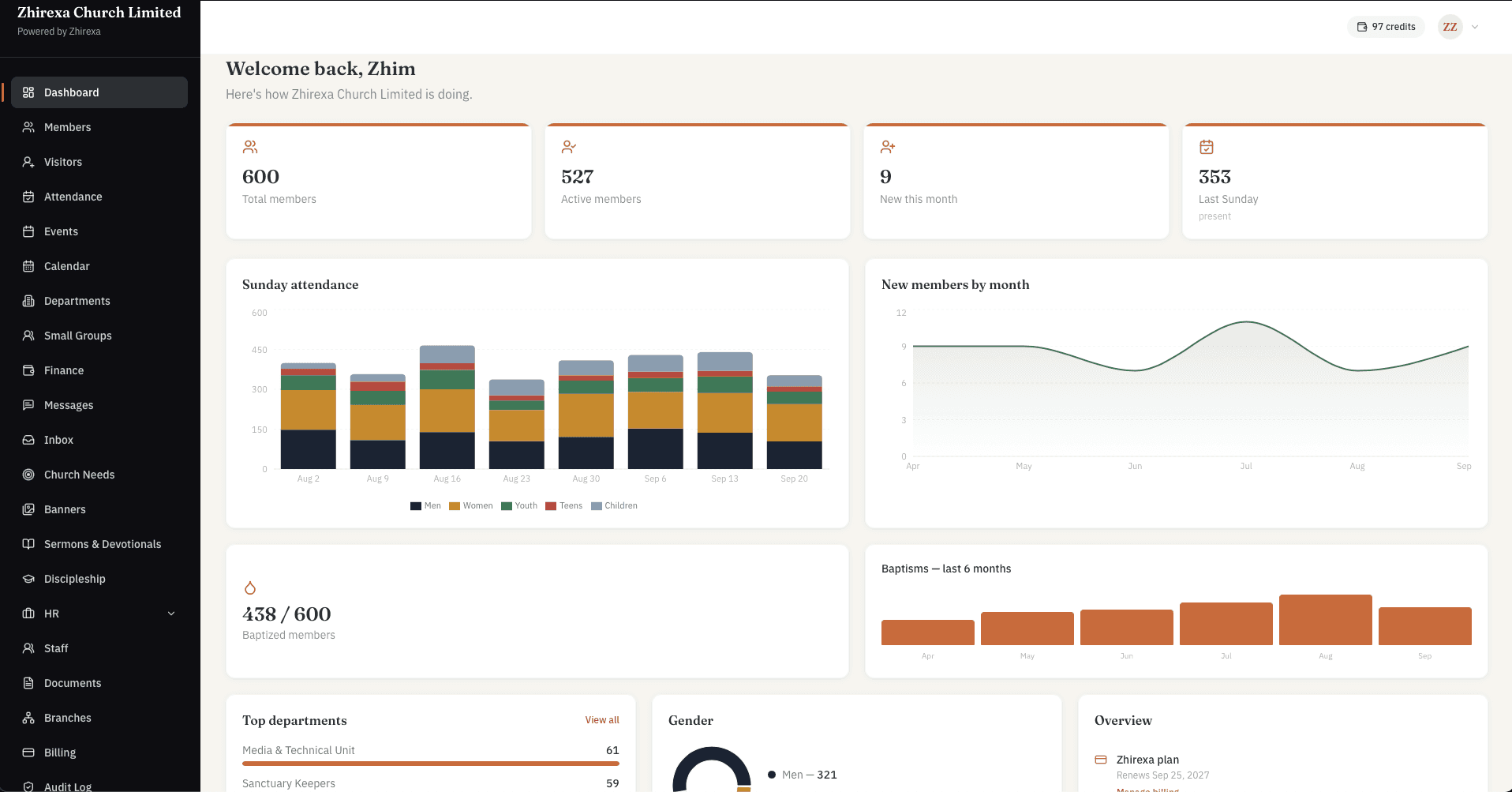Screen dimensions: 1512x792
Task: Click Media & Technical Unit department row
Action: tap(431, 754)
